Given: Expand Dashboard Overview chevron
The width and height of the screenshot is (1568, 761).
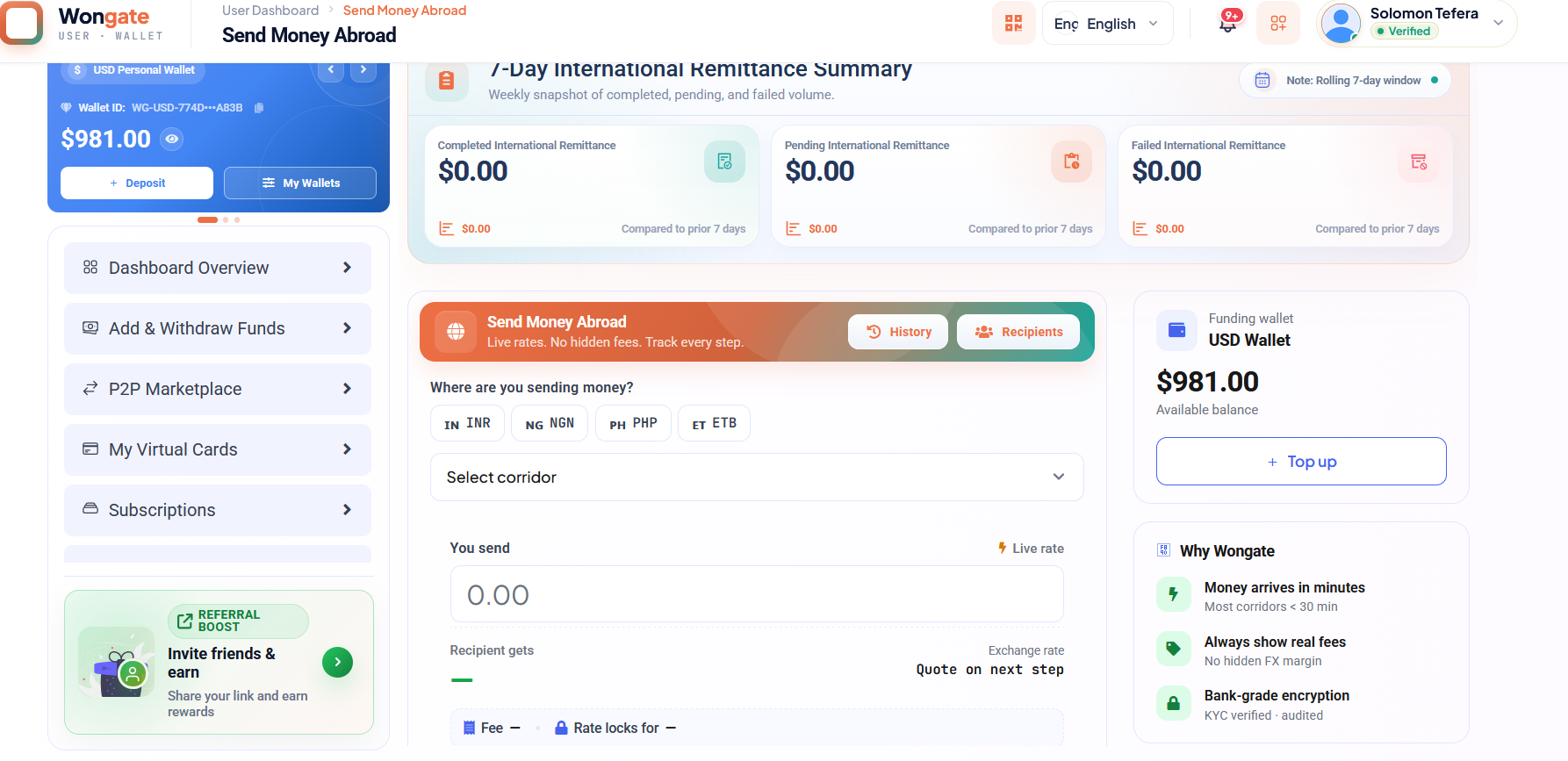Looking at the screenshot, I should (x=347, y=268).
